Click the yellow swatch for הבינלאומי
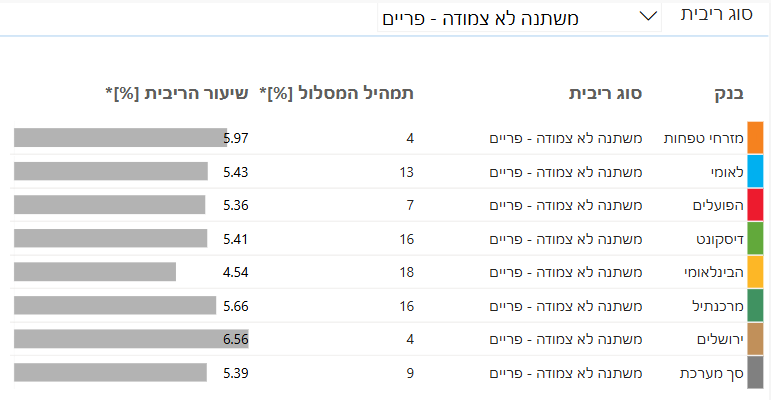The height and width of the screenshot is (400, 771). pos(755,272)
